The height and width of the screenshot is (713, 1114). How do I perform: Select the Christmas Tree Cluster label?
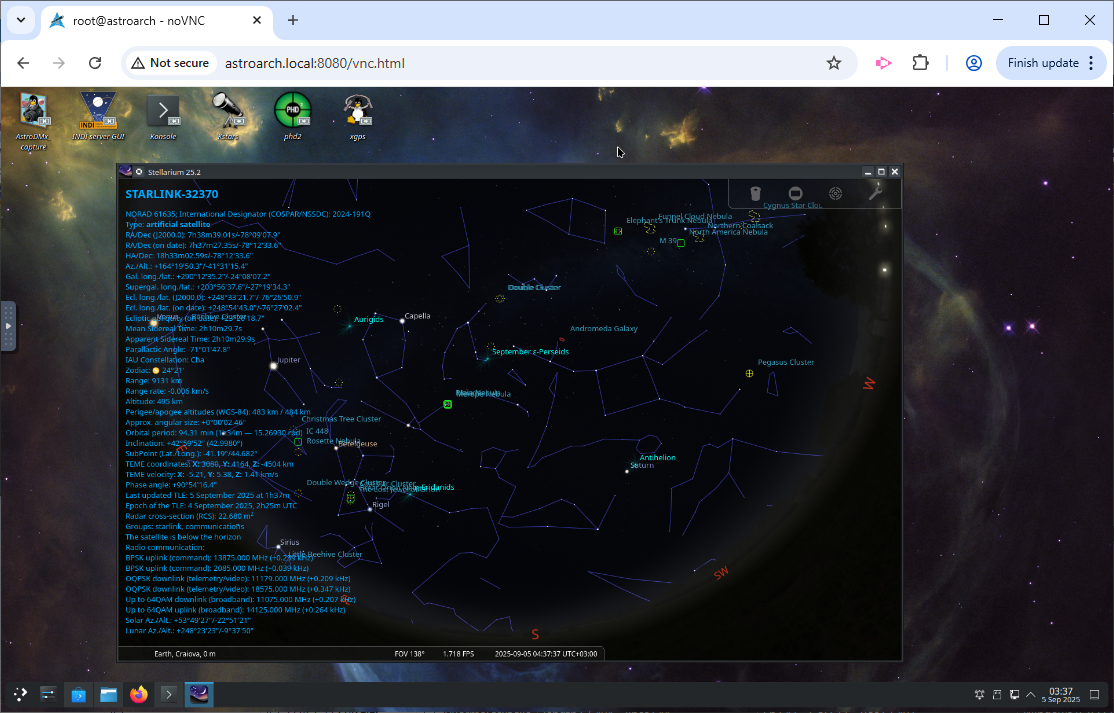341,419
